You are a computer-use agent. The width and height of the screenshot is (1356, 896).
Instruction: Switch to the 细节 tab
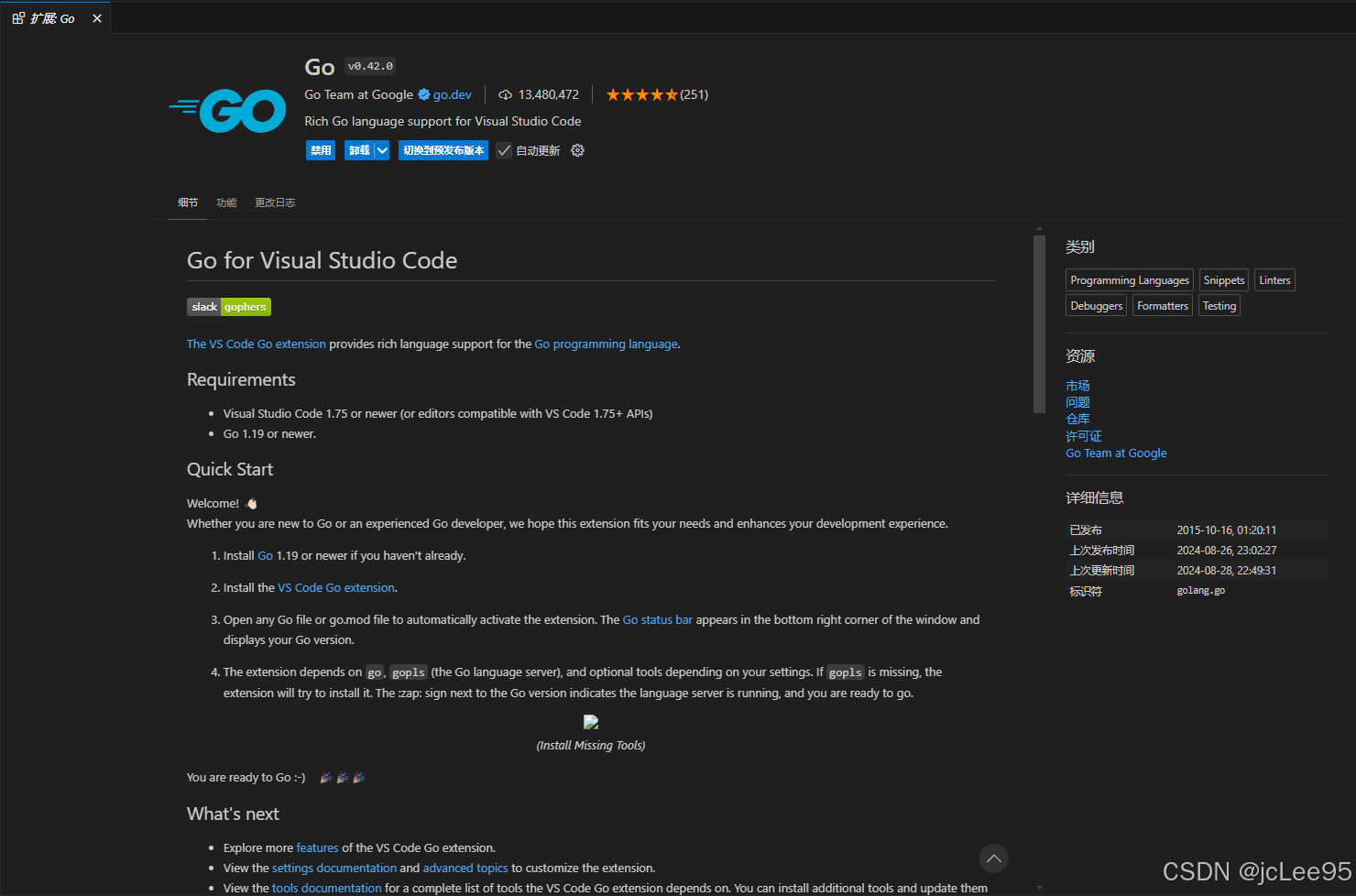click(188, 202)
